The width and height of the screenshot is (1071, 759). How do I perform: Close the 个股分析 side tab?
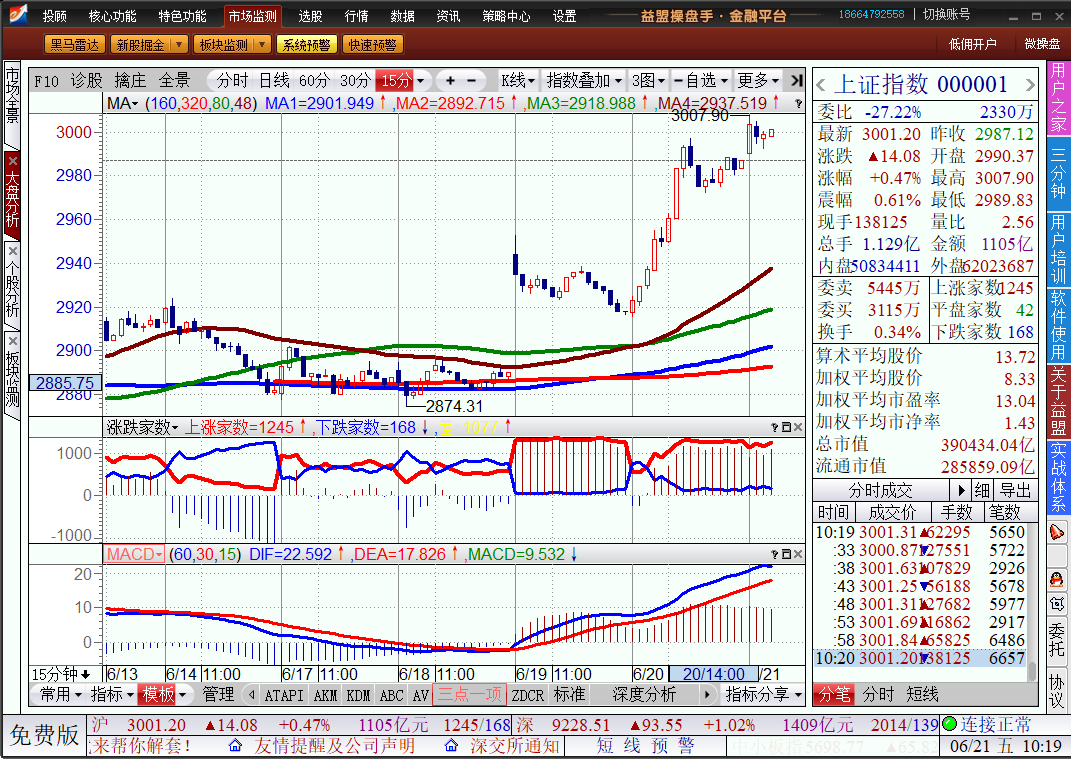(12, 251)
